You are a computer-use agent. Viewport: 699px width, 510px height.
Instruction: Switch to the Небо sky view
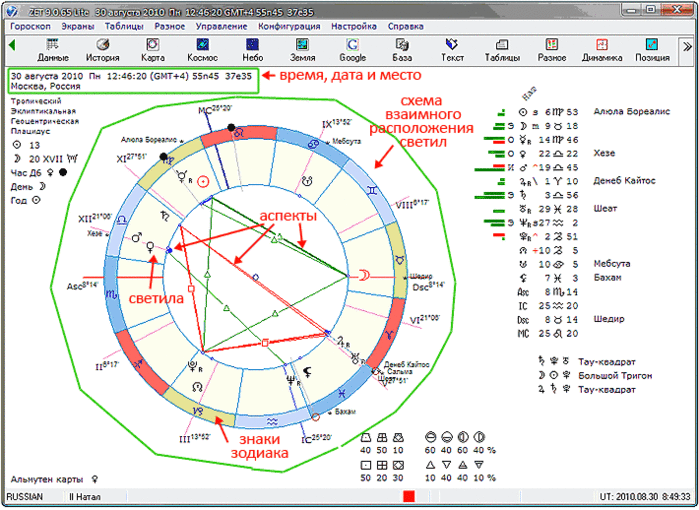pos(252,50)
